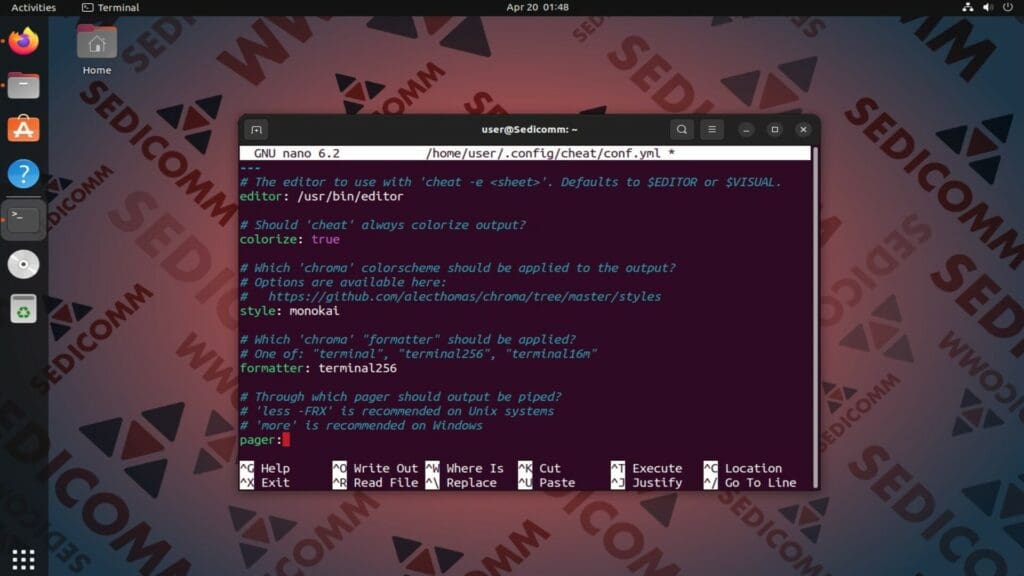Click the Read File shortcut label
The height and width of the screenshot is (576, 1024).
[385, 483]
